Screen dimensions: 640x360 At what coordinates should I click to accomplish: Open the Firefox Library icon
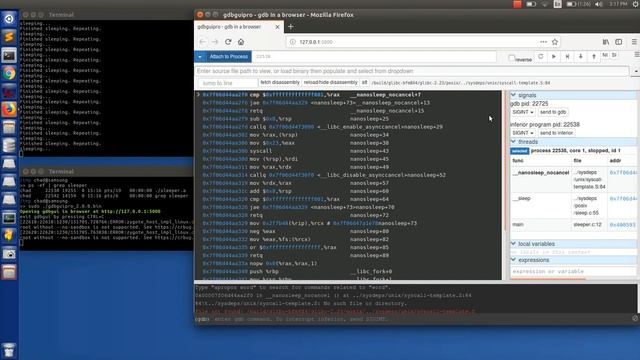pos(606,42)
